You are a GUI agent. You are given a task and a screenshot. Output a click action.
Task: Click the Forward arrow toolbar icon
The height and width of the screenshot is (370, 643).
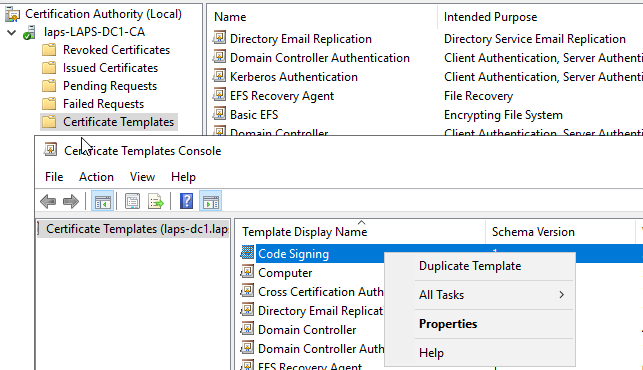[71, 201]
